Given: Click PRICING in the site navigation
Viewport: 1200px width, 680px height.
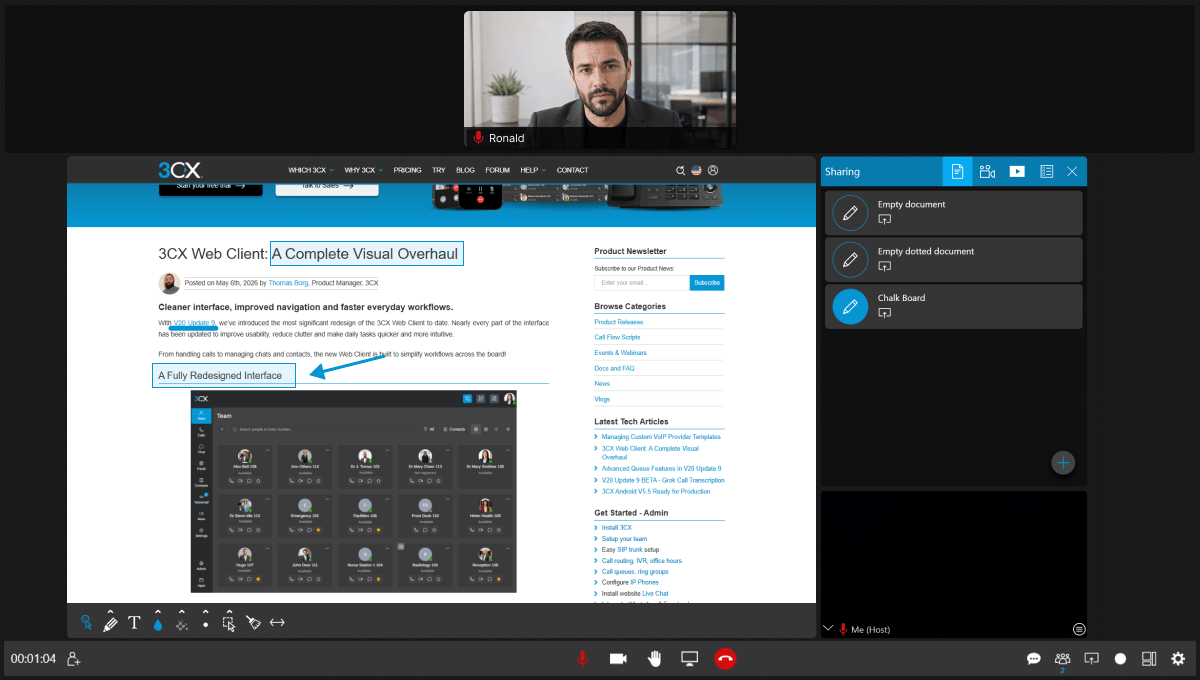Looking at the screenshot, I should [x=407, y=170].
